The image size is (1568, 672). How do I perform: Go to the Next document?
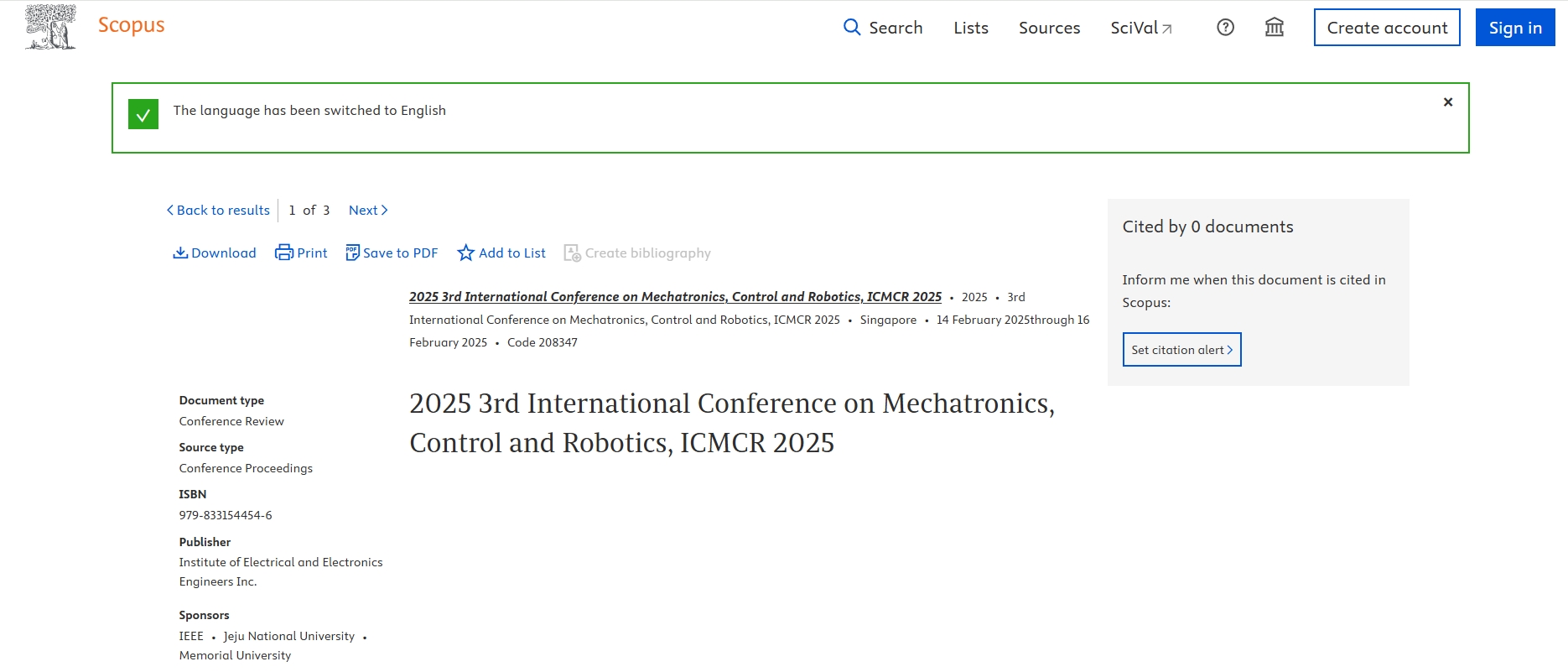(368, 211)
